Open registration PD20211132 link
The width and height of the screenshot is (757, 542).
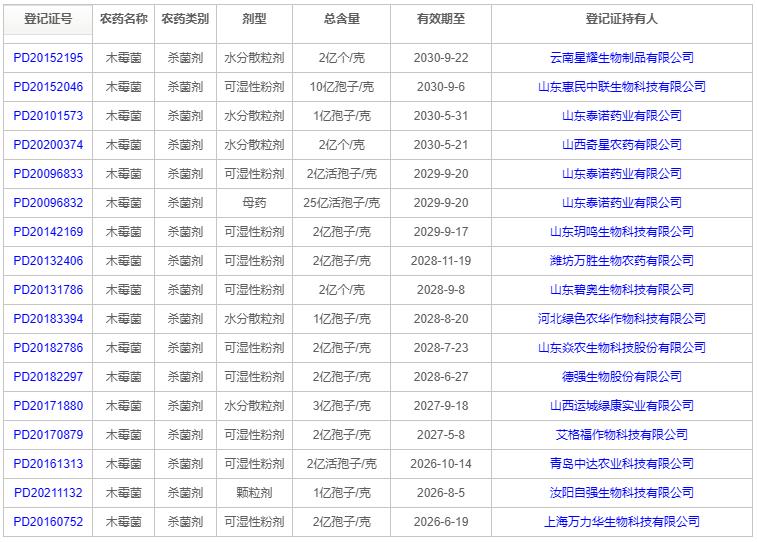click(x=48, y=493)
